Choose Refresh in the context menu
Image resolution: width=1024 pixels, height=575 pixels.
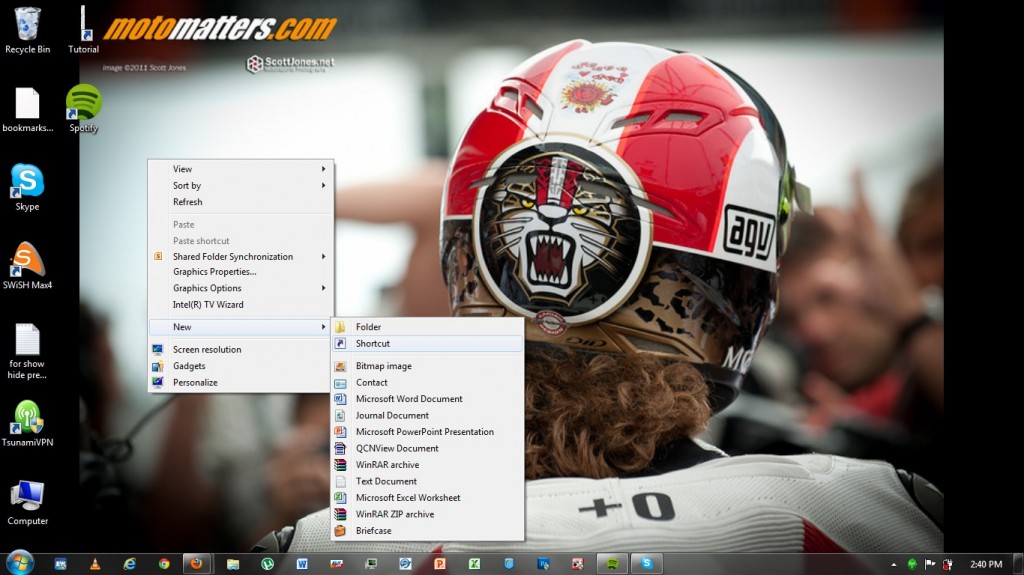pyautogui.click(x=241, y=202)
